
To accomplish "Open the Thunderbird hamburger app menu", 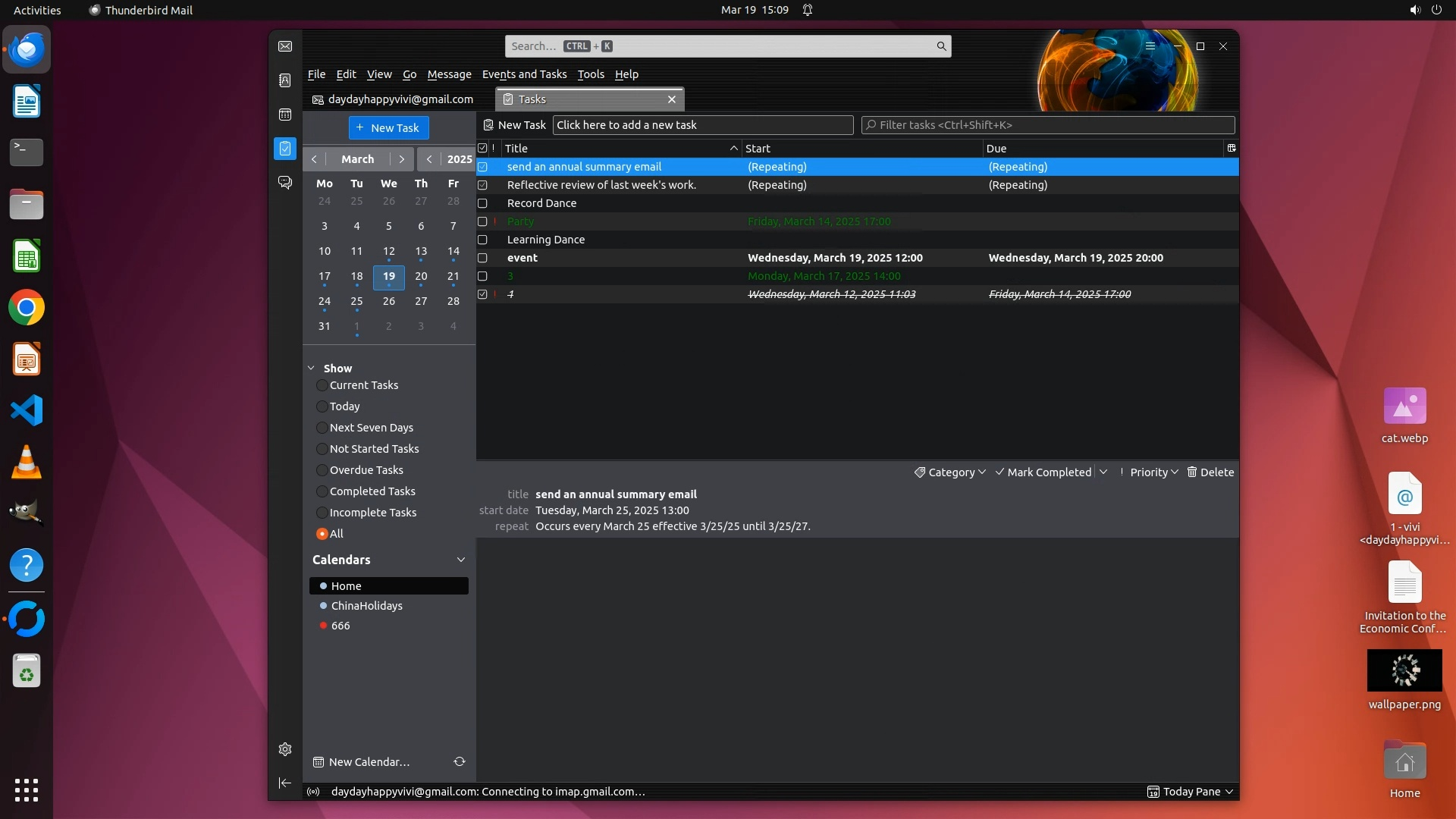I will [x=1150, y=46].
